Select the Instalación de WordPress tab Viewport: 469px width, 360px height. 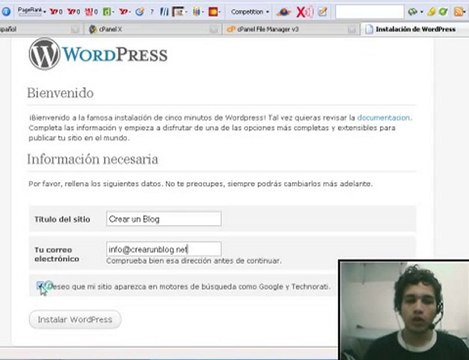(x=415, y=29)
